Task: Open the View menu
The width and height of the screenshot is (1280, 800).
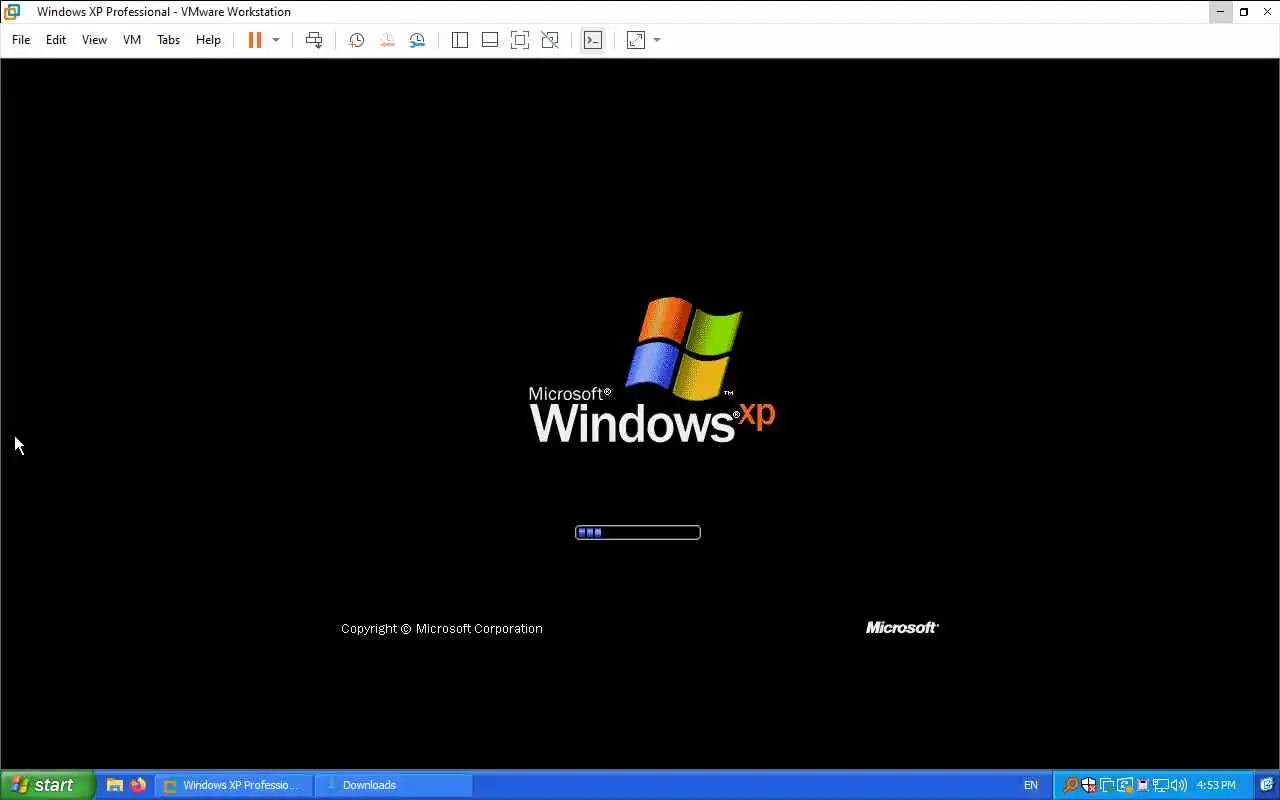Action: [94, 40]
